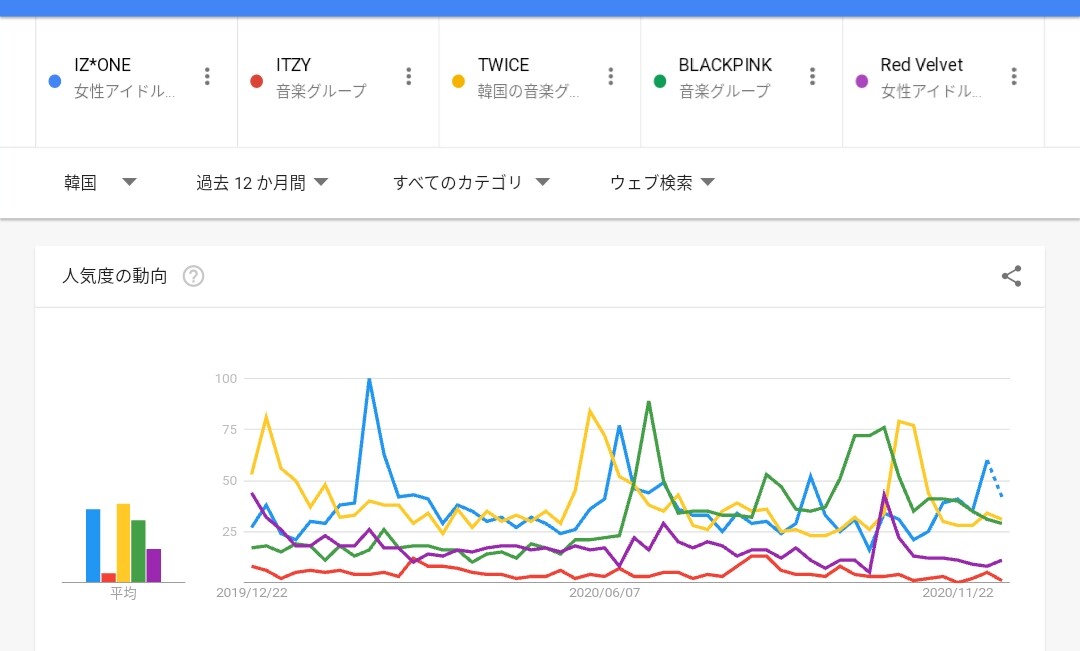Screen dimensions: 1080x651
Task: Click the green BLACKPINK average bar
Action: pyautogui.click(x=139, y=551)
